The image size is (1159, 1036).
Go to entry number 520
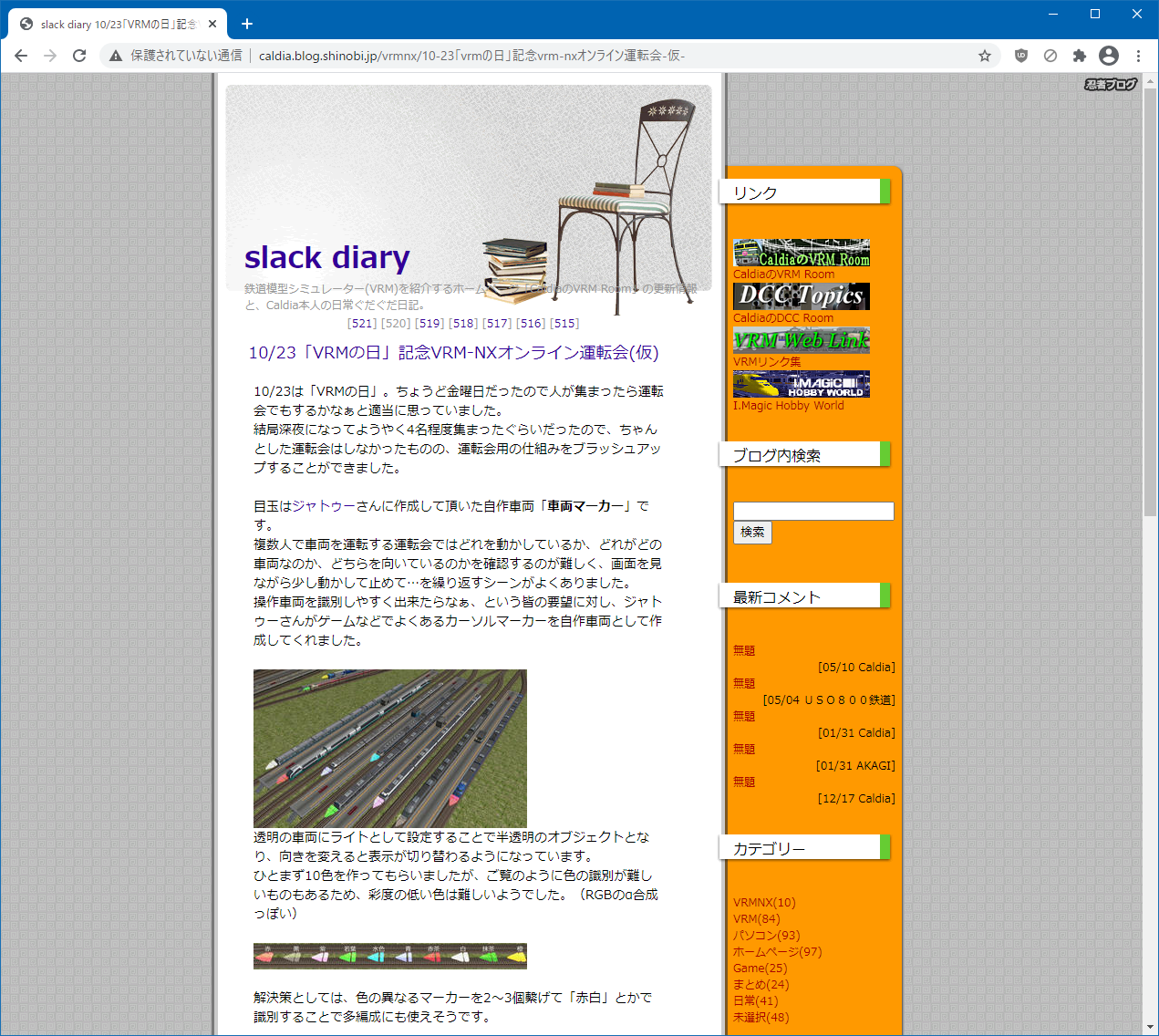tap(397, 324)
